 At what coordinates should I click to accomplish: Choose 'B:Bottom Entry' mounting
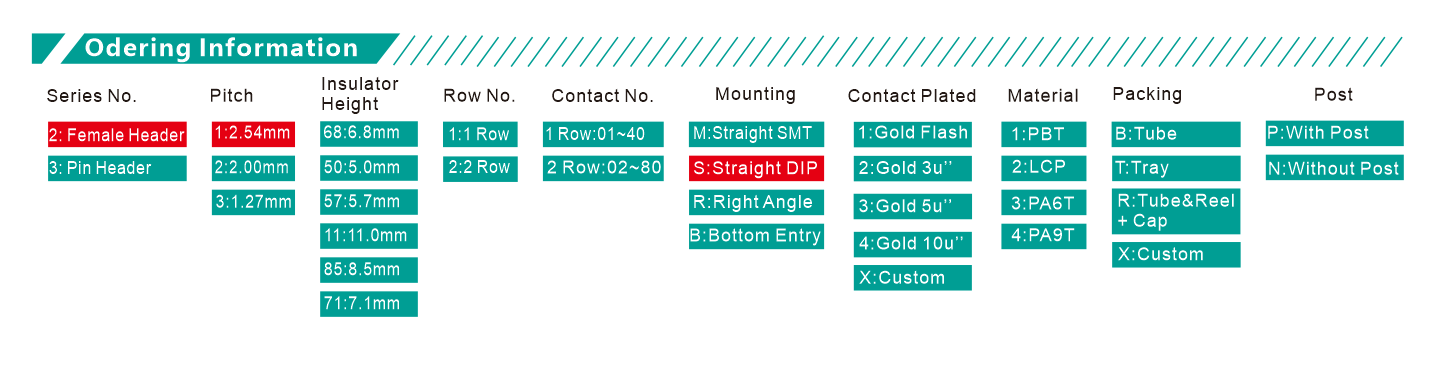[756, 236]
